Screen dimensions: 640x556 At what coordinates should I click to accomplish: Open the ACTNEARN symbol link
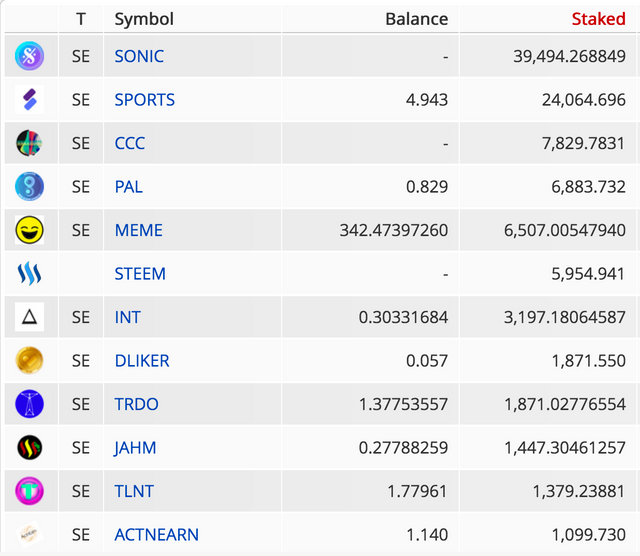(x=157, y=535)
